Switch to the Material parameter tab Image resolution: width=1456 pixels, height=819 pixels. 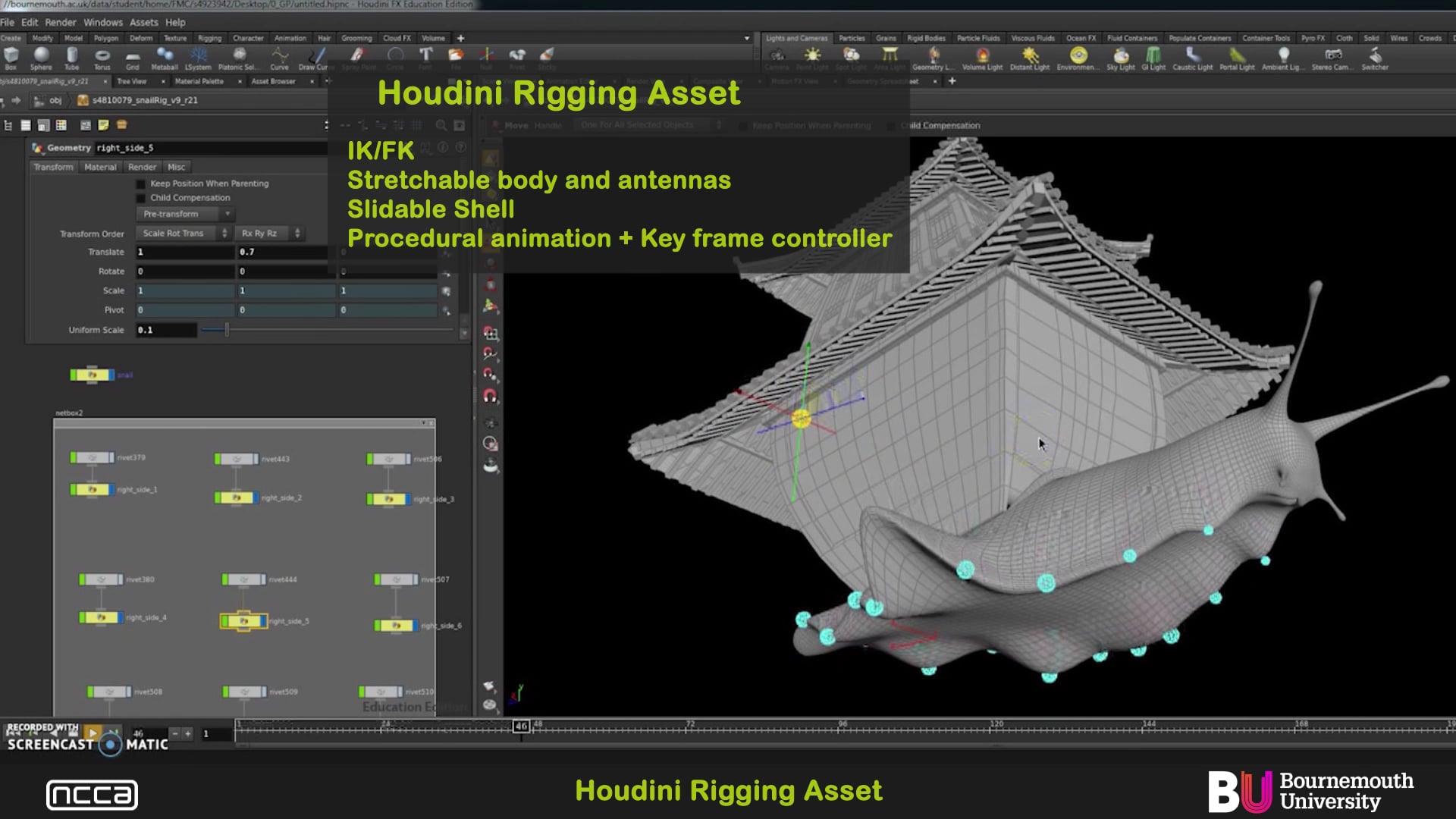pos(101,167)
